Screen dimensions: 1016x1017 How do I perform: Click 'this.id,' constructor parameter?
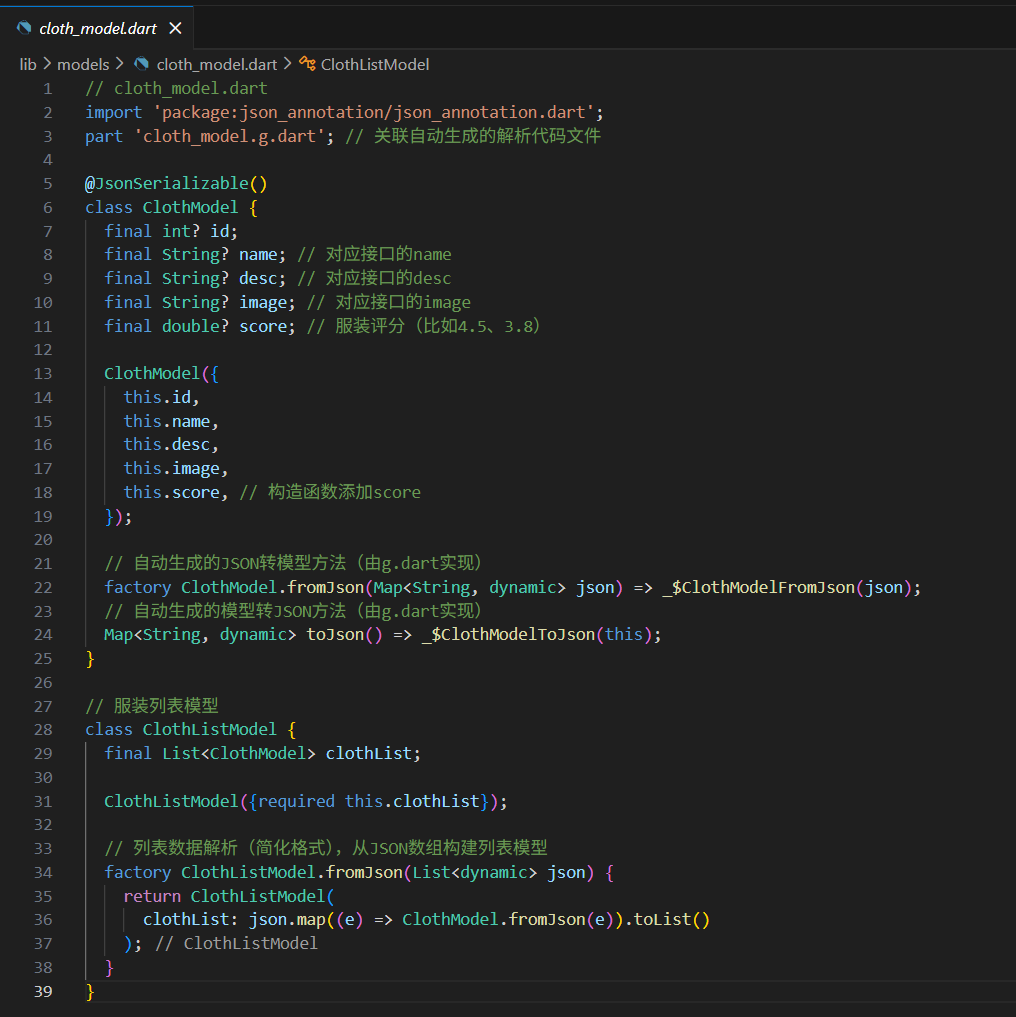162,397
